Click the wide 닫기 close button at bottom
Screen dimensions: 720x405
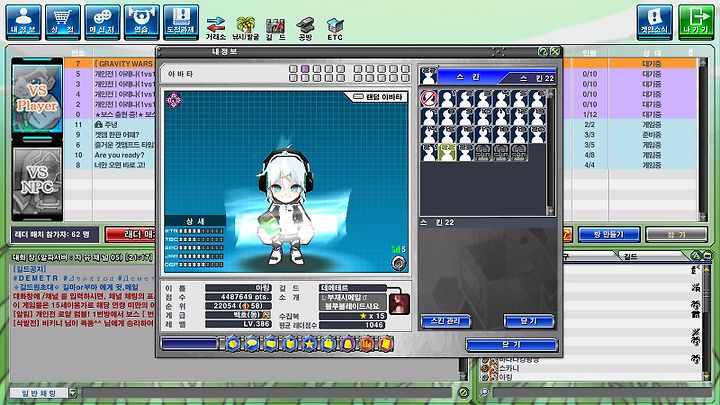coord(512,344)
